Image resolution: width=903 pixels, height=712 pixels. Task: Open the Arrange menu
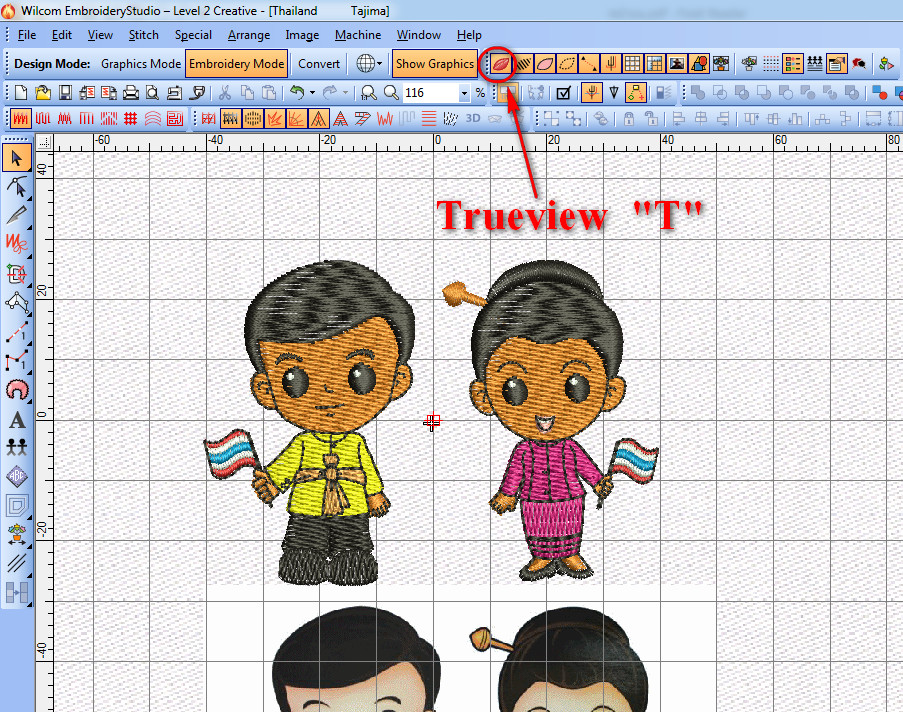(249, 35)
